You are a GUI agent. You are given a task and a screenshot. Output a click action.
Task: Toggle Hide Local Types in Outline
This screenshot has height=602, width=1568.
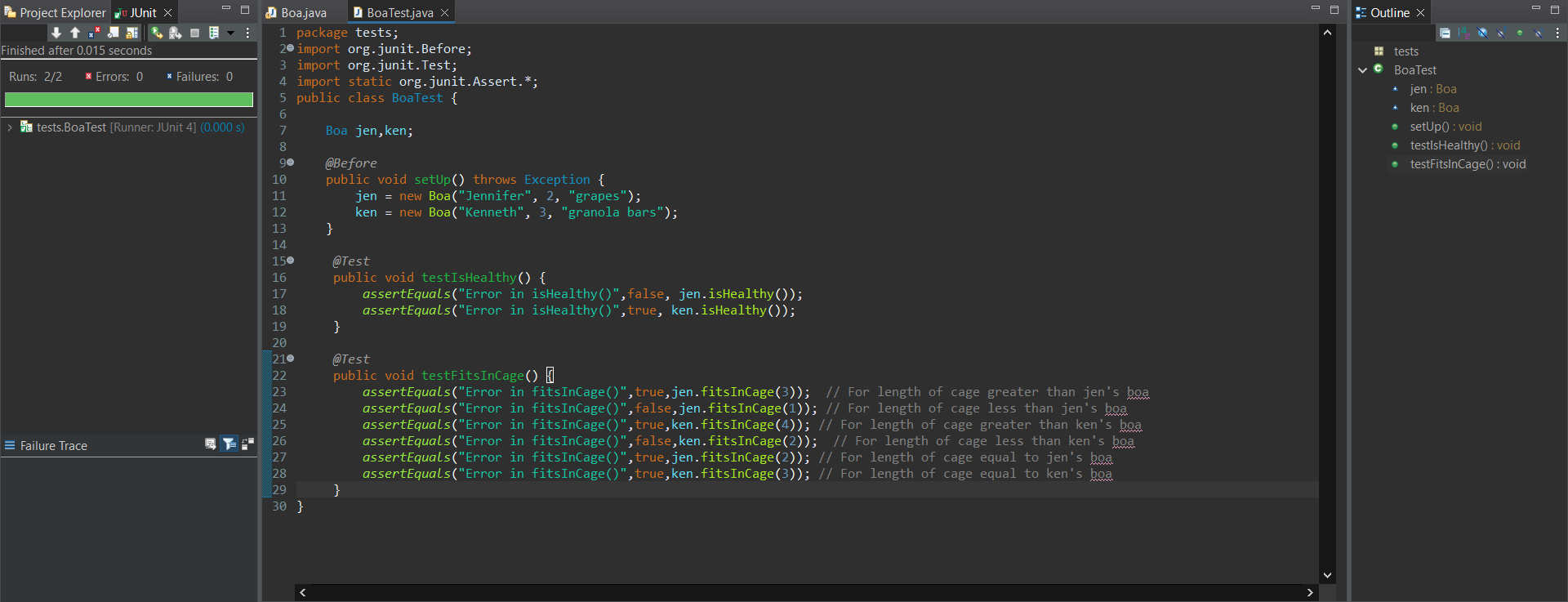[1539, 33]
